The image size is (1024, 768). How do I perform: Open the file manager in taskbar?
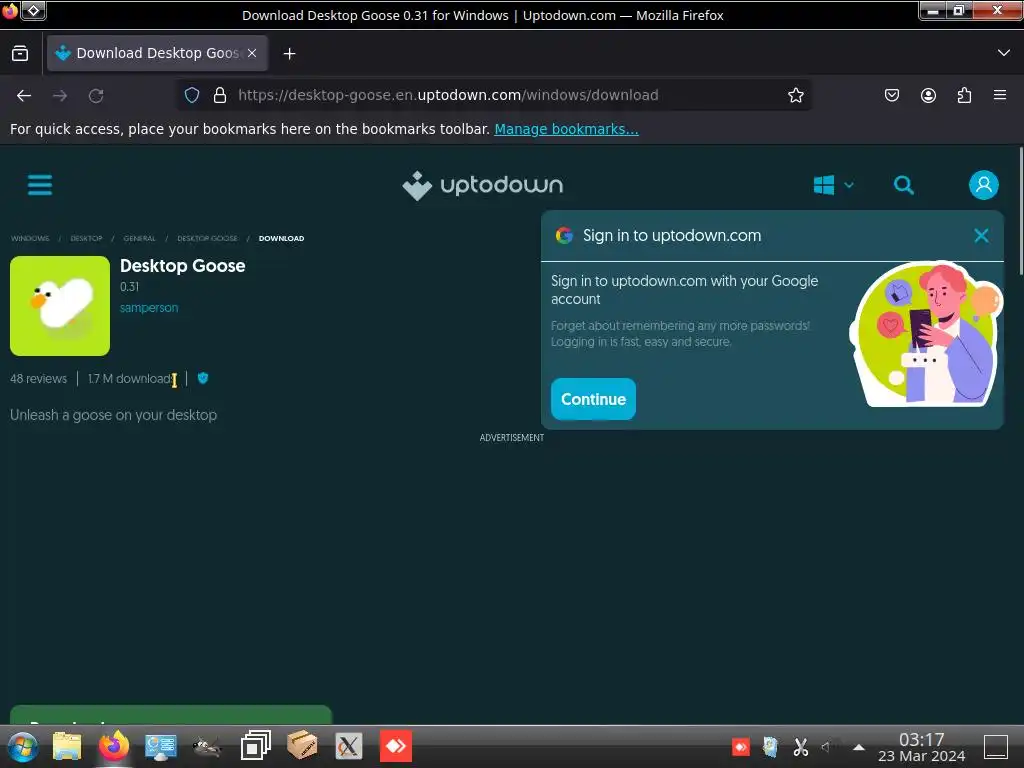pos(67,746)
